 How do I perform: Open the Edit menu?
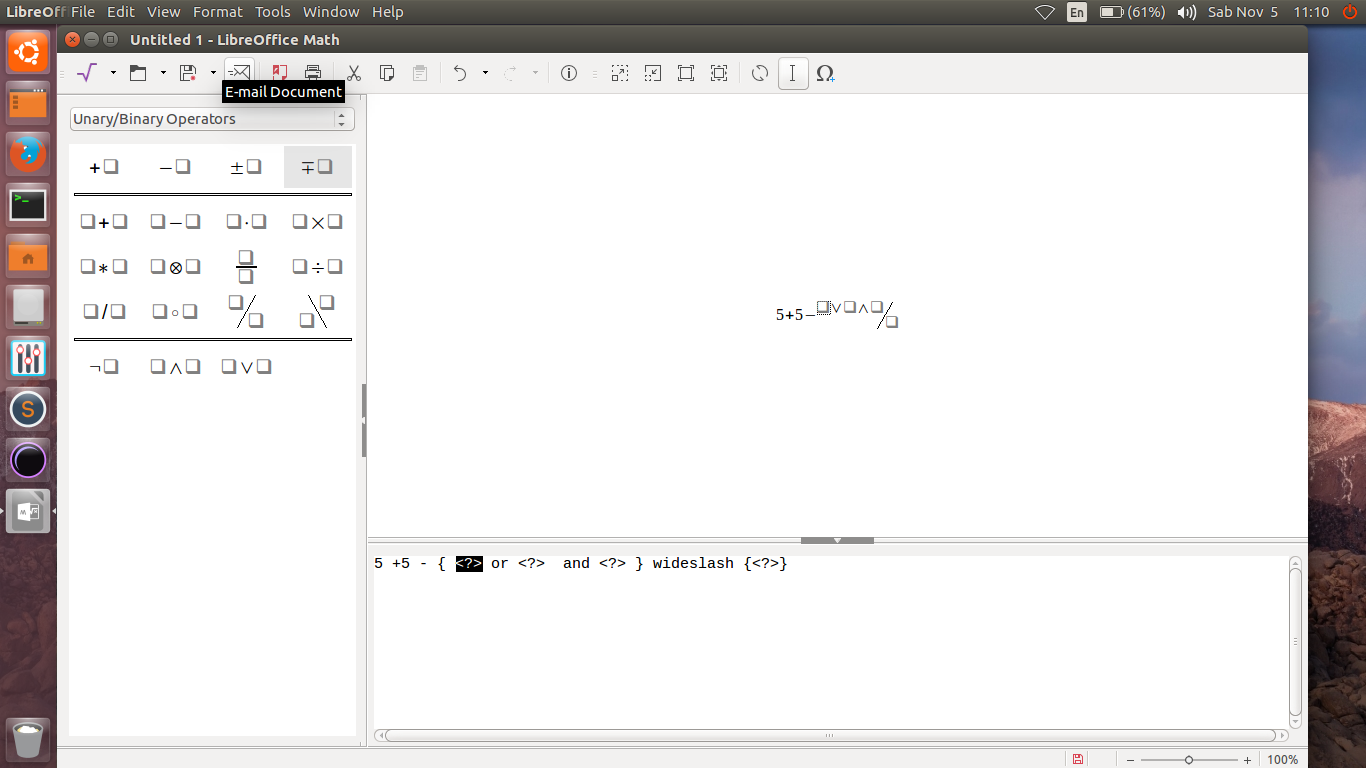coord(121,12)
